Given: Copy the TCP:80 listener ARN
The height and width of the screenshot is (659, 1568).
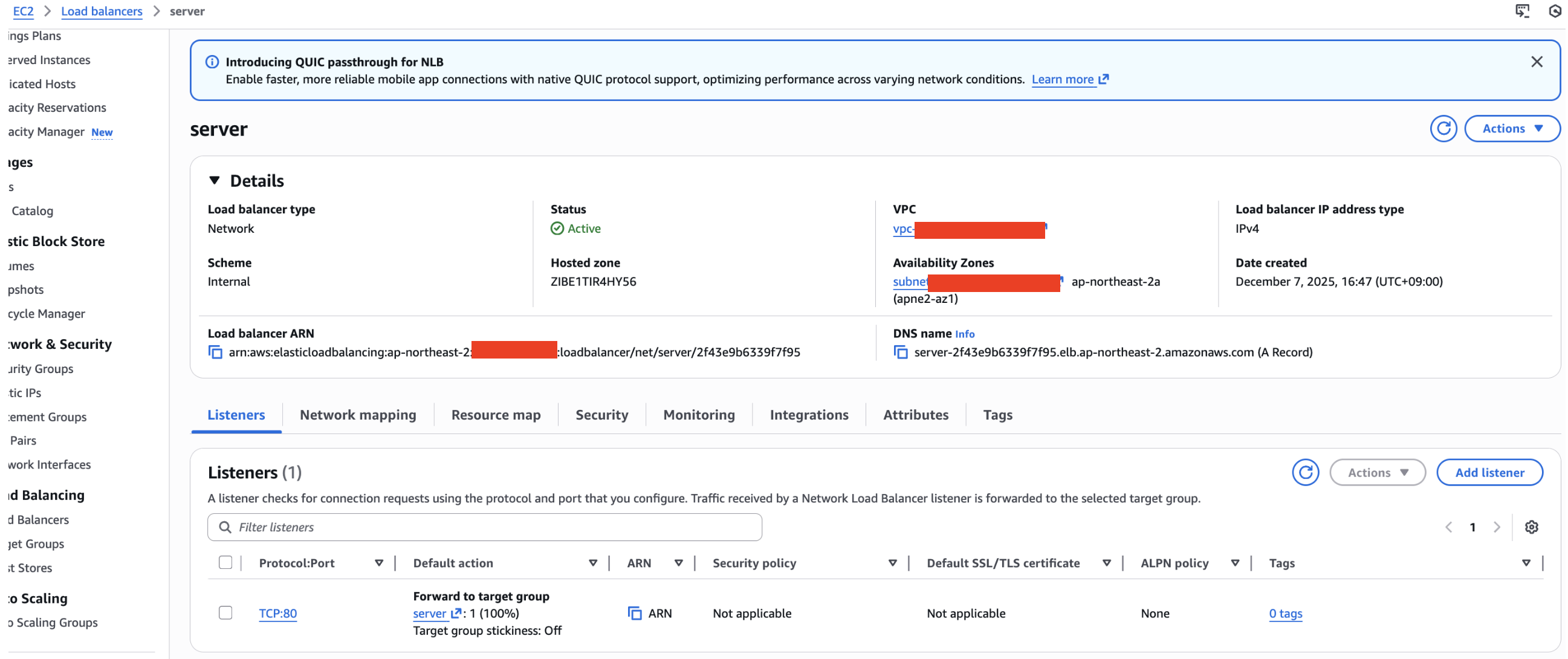Looking at the screenshot, I should click(634, 614).
